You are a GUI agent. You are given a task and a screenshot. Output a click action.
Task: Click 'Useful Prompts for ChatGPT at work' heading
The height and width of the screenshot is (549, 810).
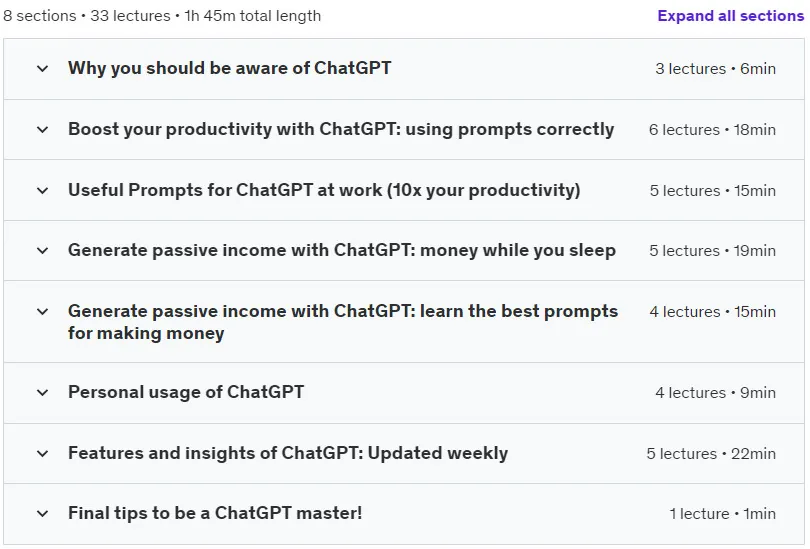[324, 190]
